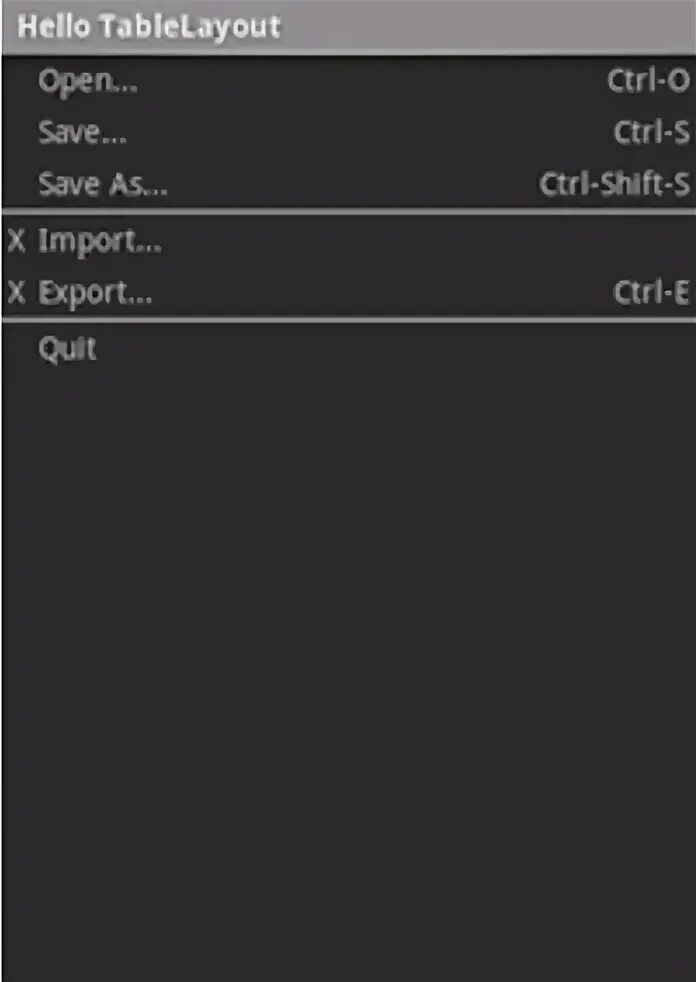Click the empty cell right of Quit
The image size is (696, 982).
(x=600, y=349)
